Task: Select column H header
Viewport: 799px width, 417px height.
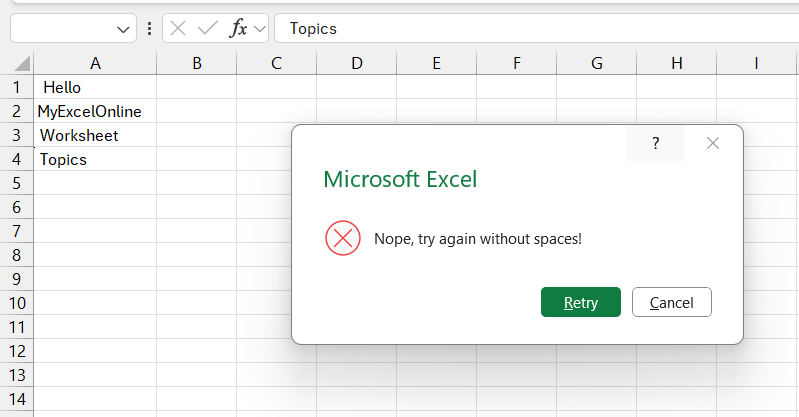Action: click(x=677, y=63)
